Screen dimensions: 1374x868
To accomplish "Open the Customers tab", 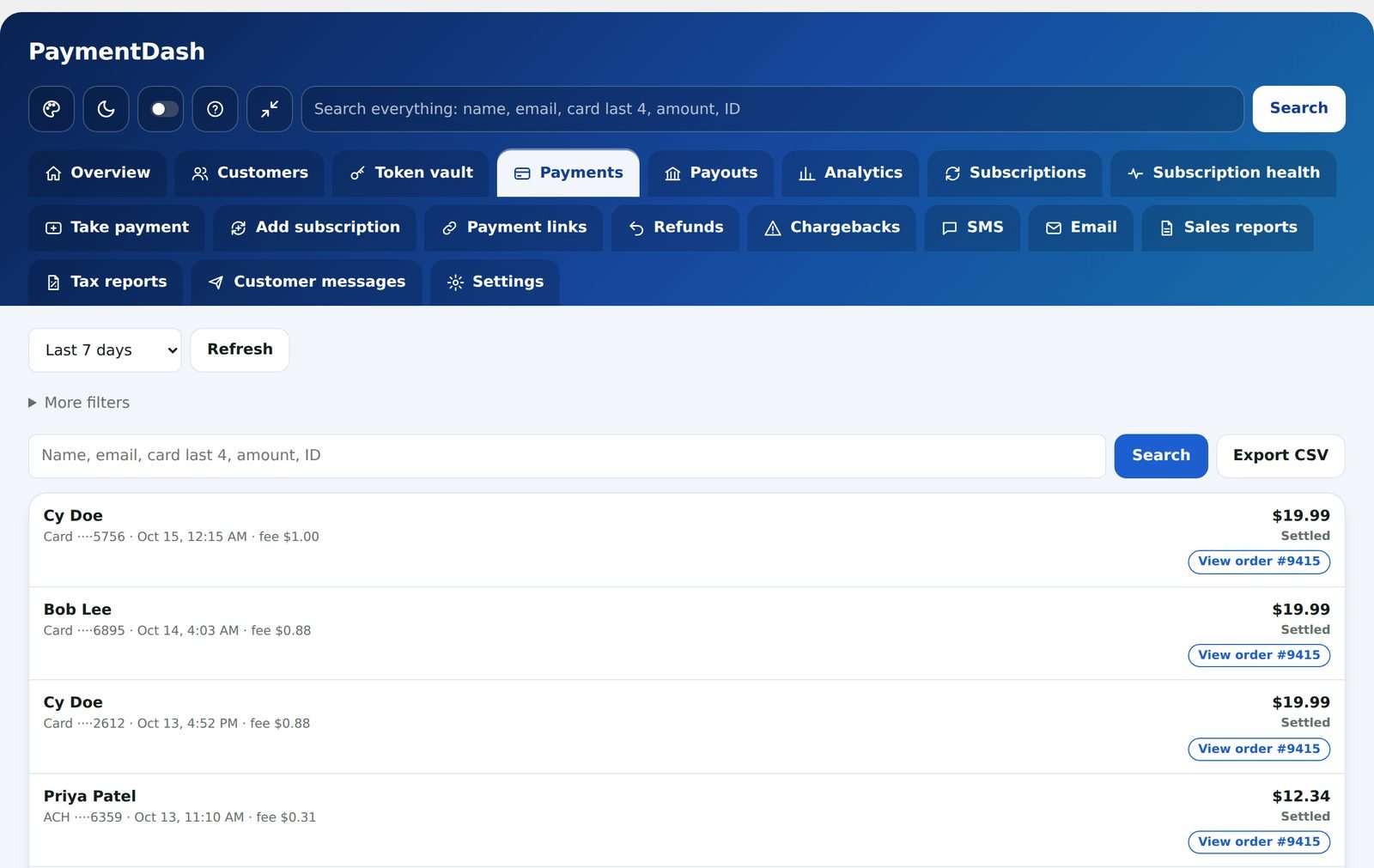I will 250,173.
